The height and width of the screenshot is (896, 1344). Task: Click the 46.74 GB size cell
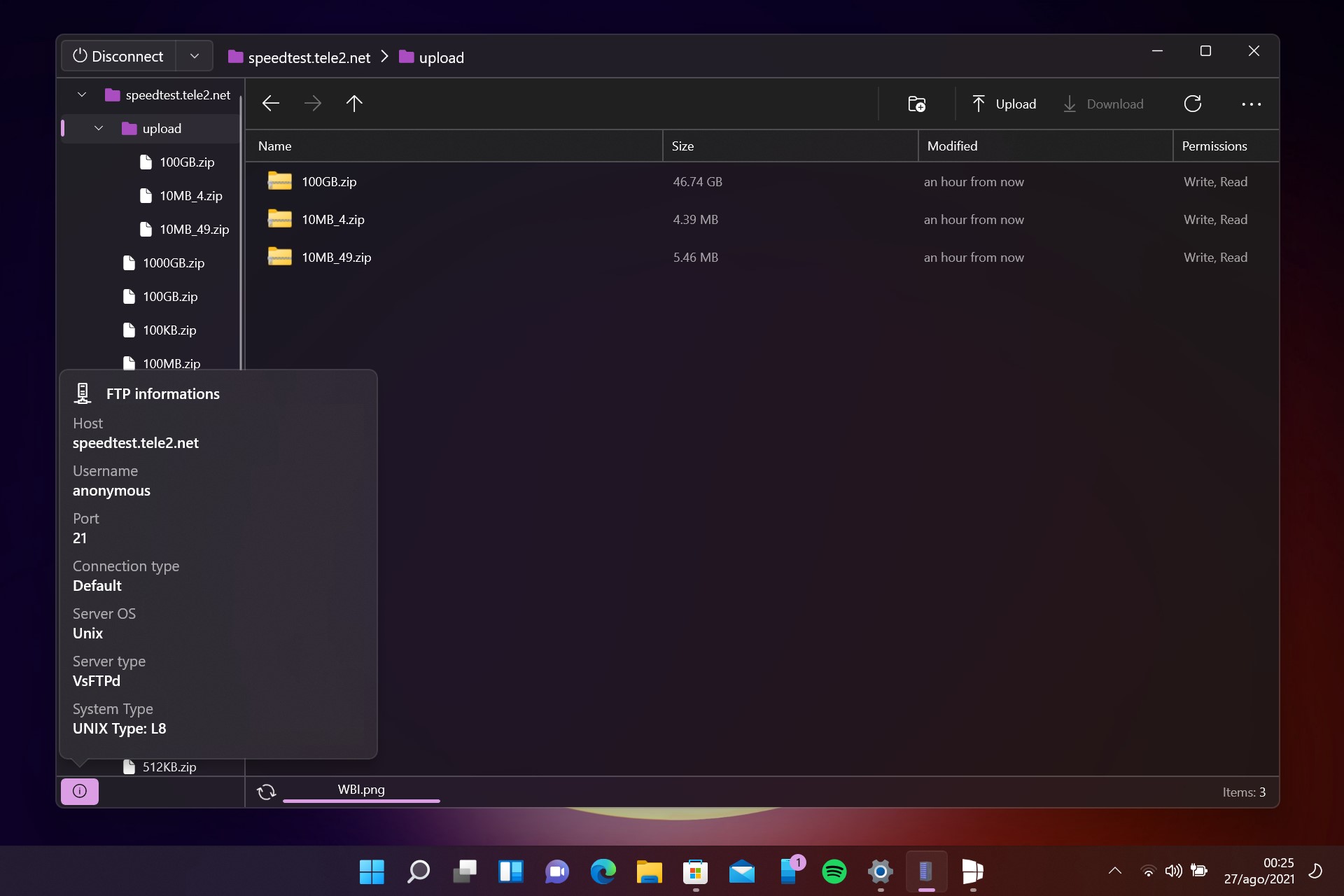pyautogui.click(x=697, y=181)
